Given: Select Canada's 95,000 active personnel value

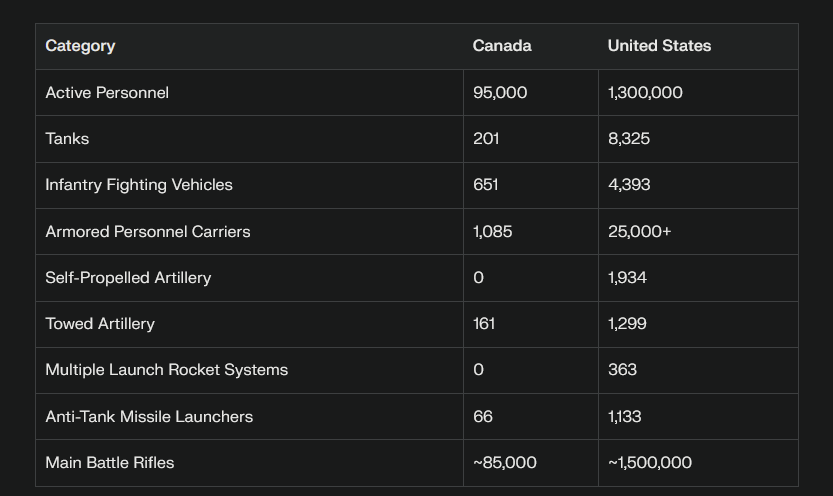Looking at the screenshot, I should (500, 92).
